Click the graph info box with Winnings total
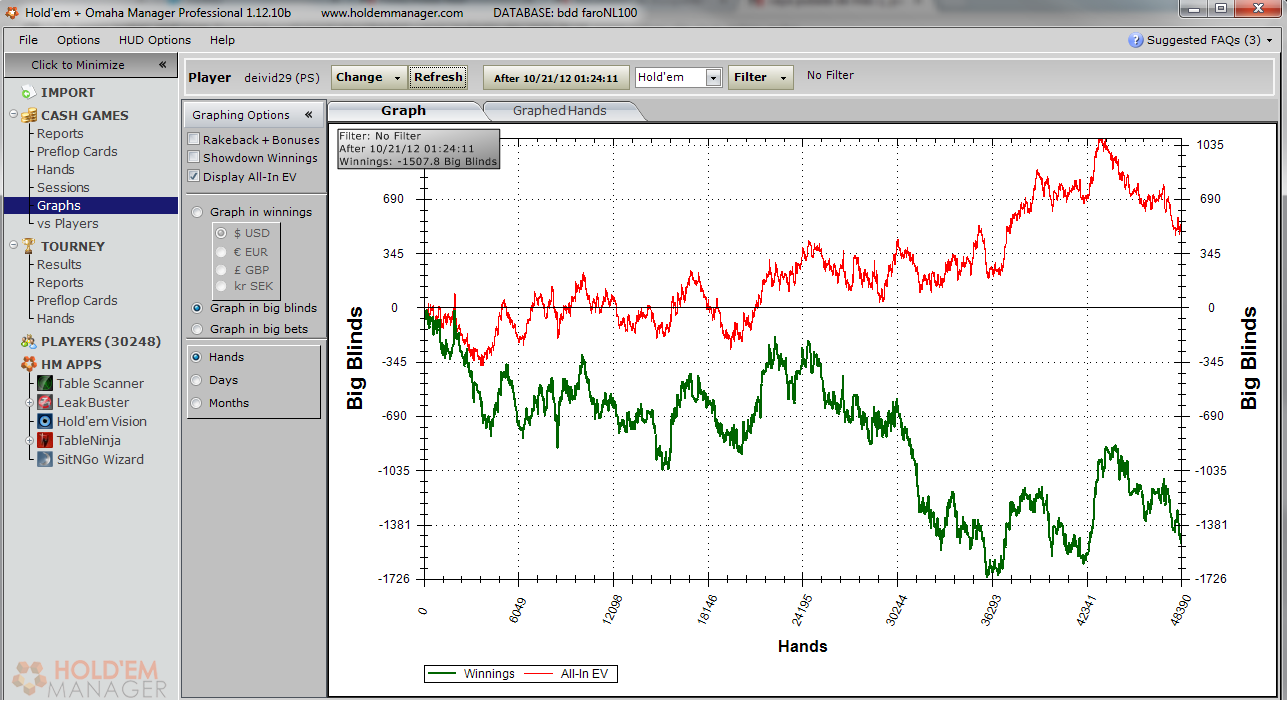This screenshot has height=716, width=1287. point(418,148)
